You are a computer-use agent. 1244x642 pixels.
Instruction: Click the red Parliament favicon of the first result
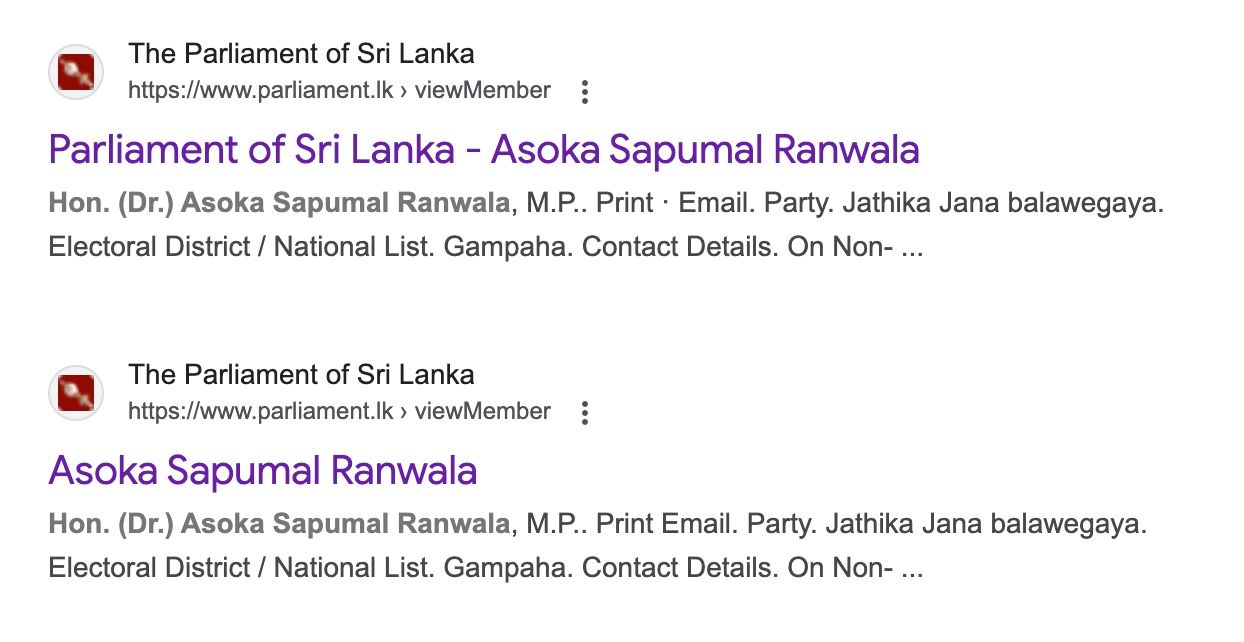76,72
